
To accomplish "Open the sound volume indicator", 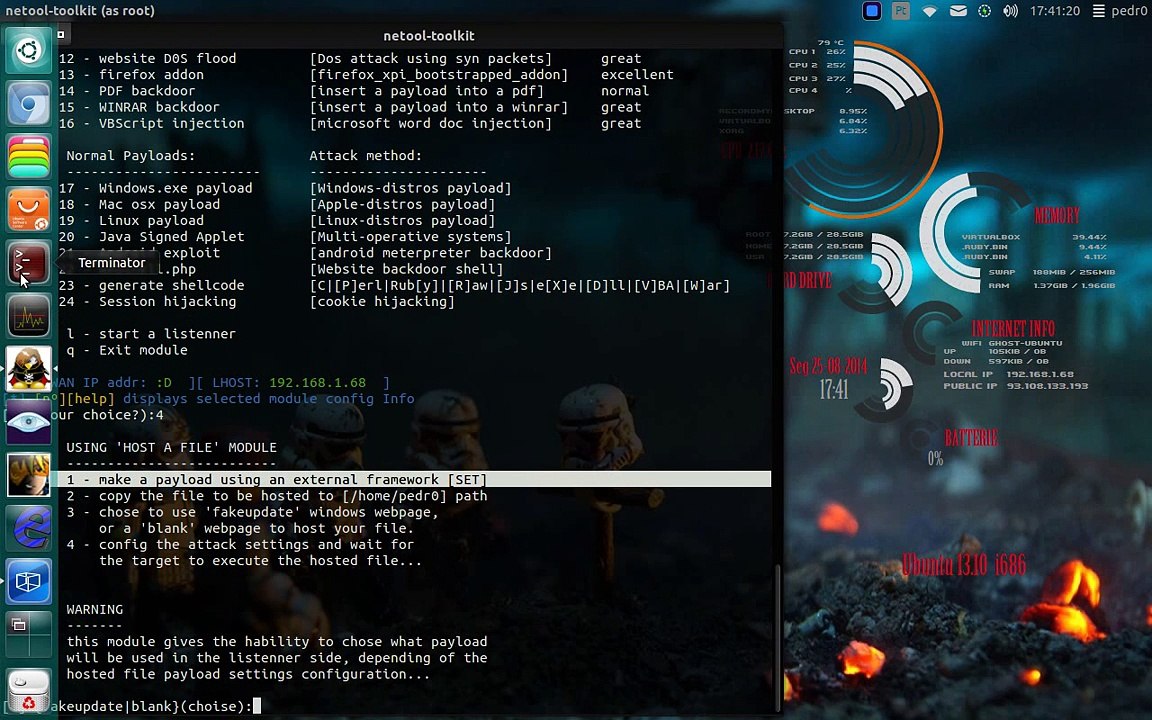I will 1011,11.
